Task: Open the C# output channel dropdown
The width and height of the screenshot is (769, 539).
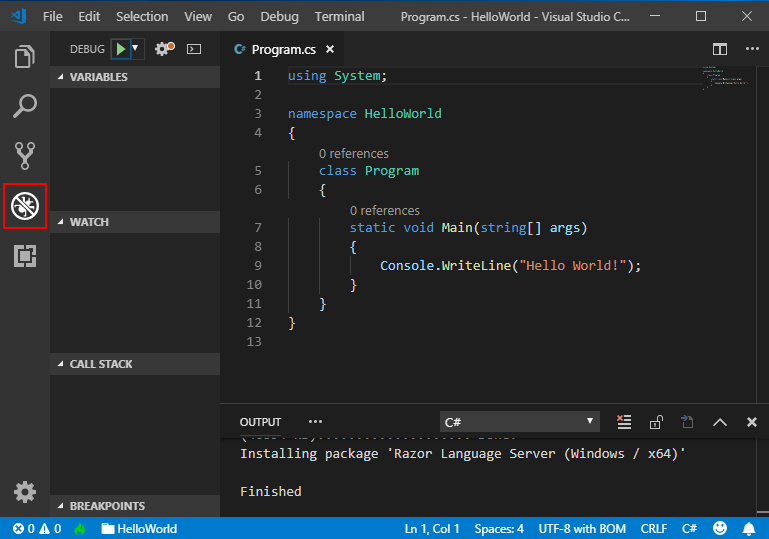Action: click(x=520, y=422)
